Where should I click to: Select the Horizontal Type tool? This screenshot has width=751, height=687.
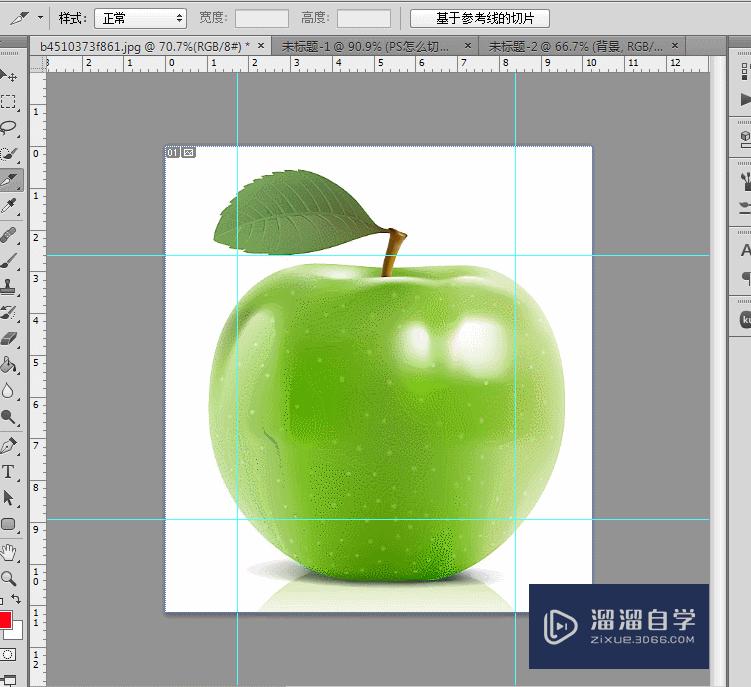8,472
